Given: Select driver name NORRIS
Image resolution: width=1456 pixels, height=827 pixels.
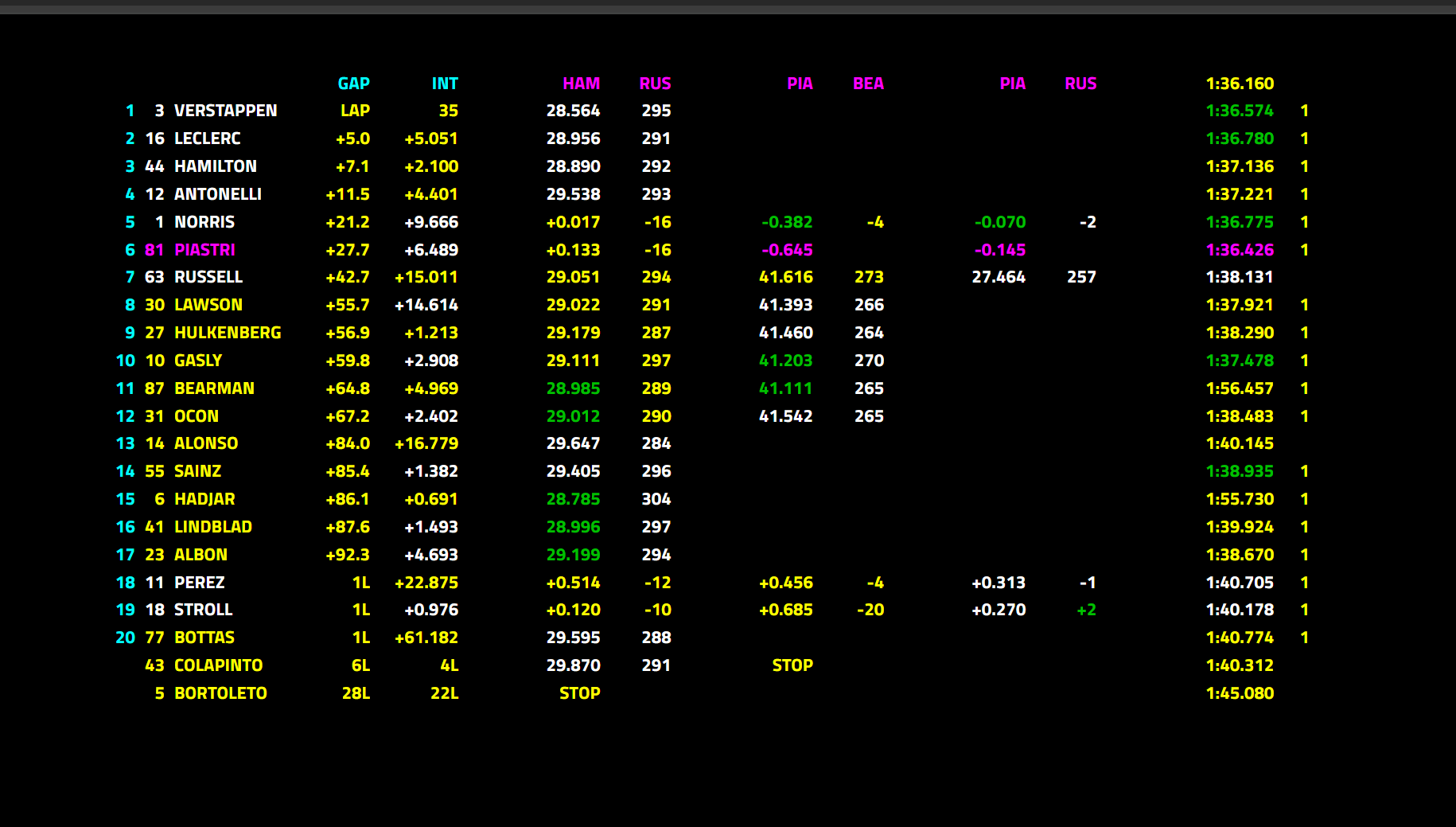Looking at the screenshot, I should click(x=204, y=222).
